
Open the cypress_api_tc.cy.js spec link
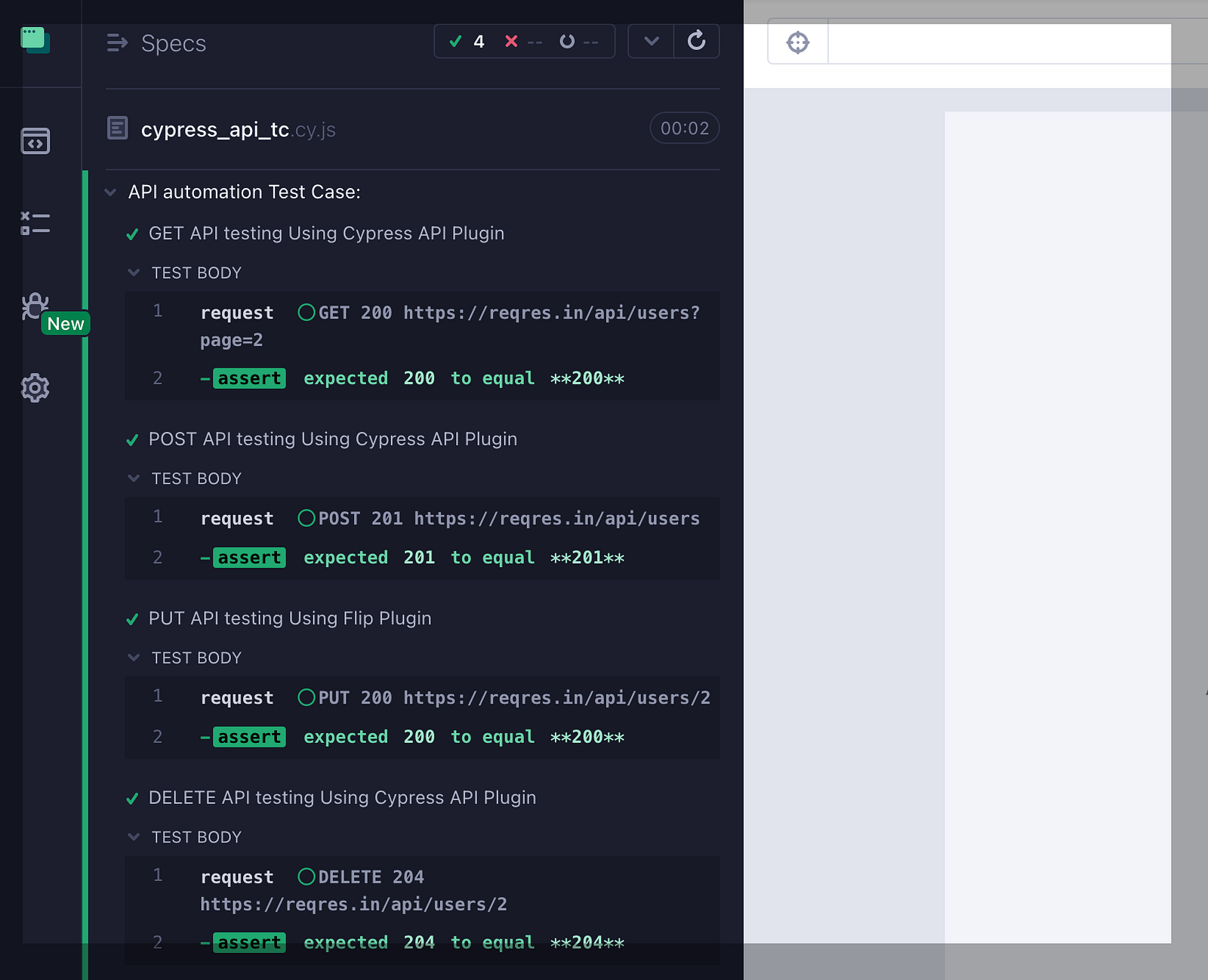[x=239, y=129]
